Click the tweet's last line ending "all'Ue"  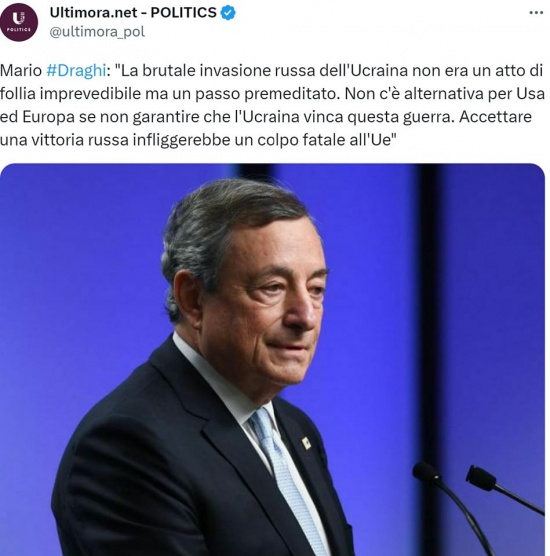click(198, 140)
